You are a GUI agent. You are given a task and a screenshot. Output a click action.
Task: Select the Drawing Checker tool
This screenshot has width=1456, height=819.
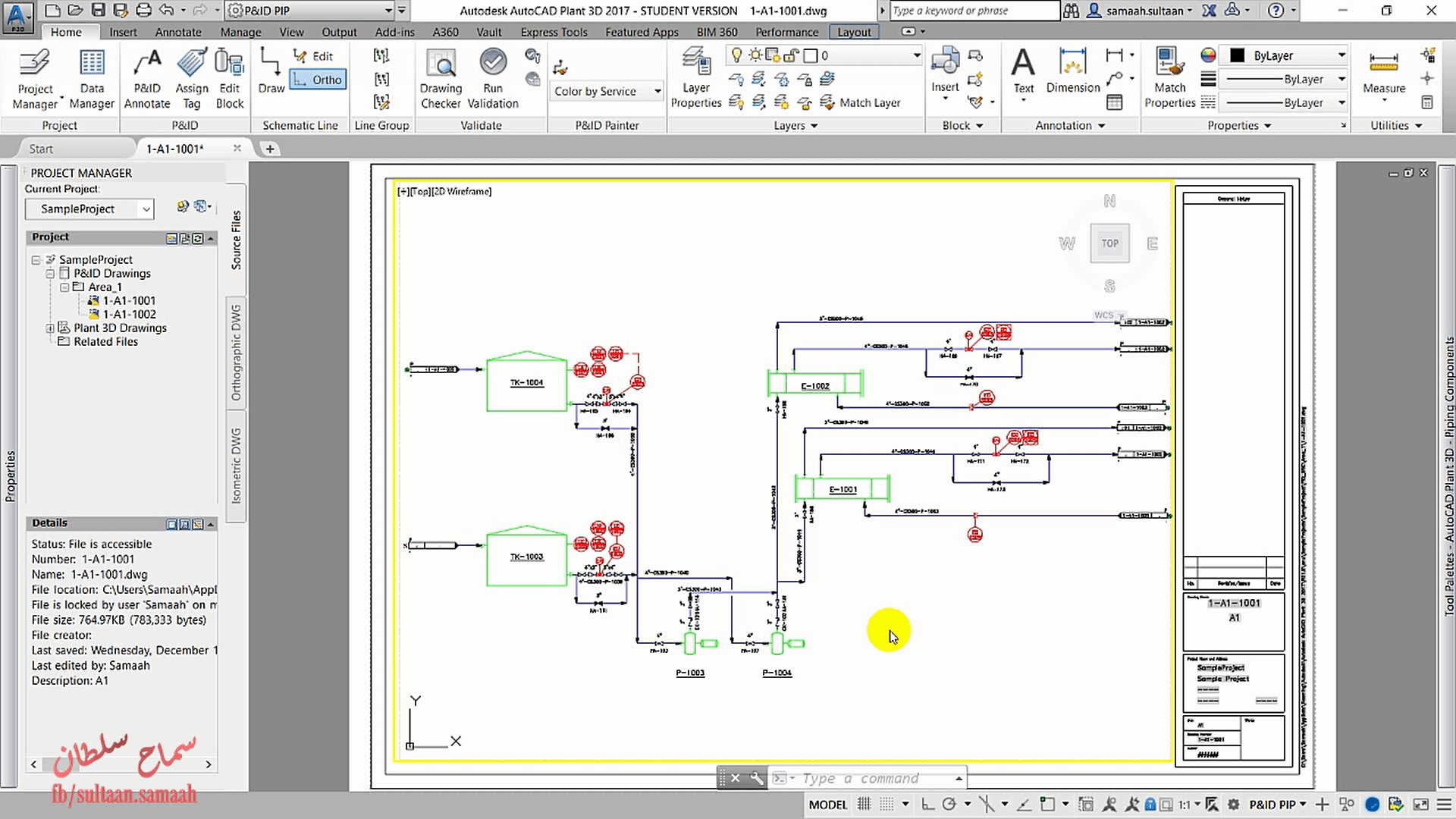[x=441, y=76]
